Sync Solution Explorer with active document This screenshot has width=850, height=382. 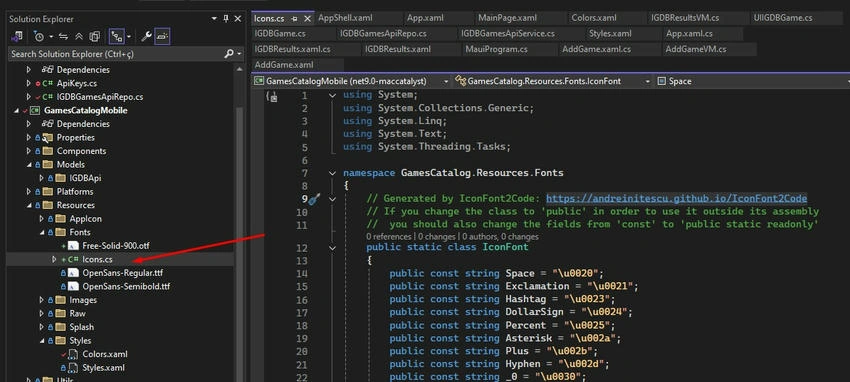(x=63, y=36)
